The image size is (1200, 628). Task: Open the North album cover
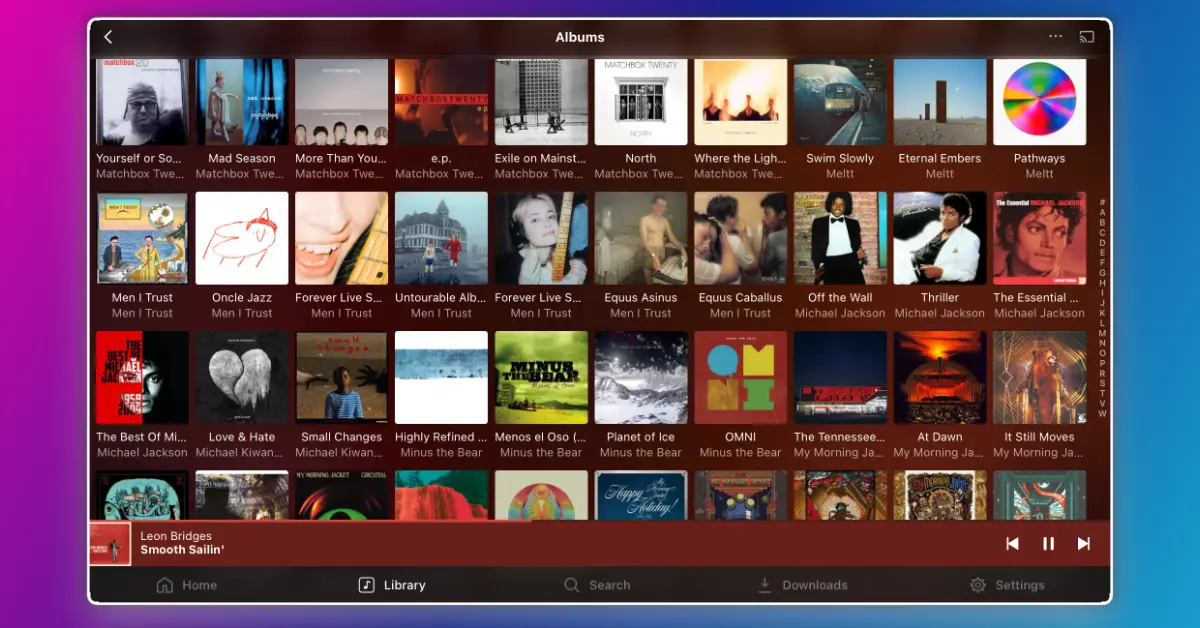641,102
